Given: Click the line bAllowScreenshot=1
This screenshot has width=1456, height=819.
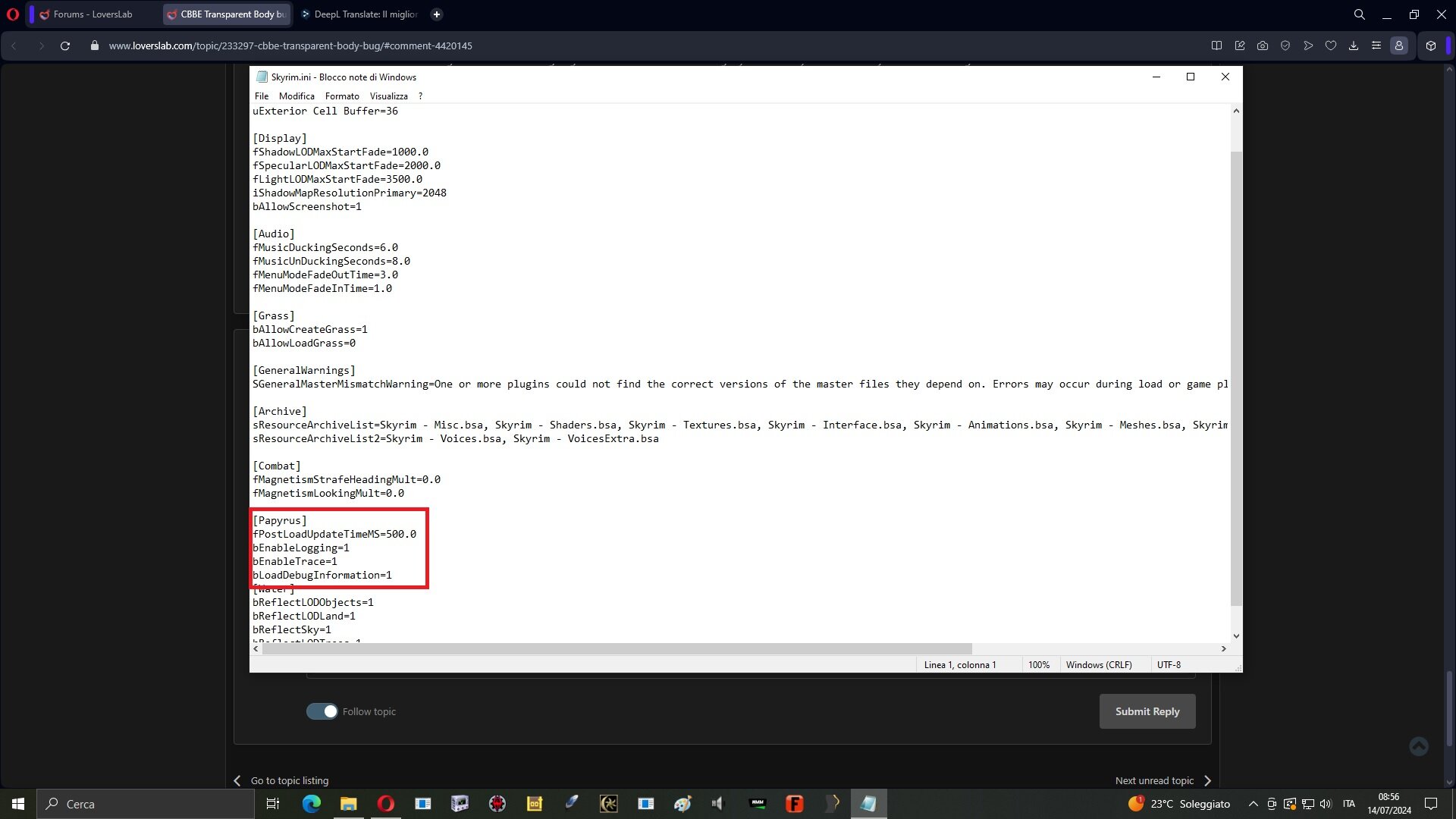Looking at the screenshot, I should (x=307, y=206).
